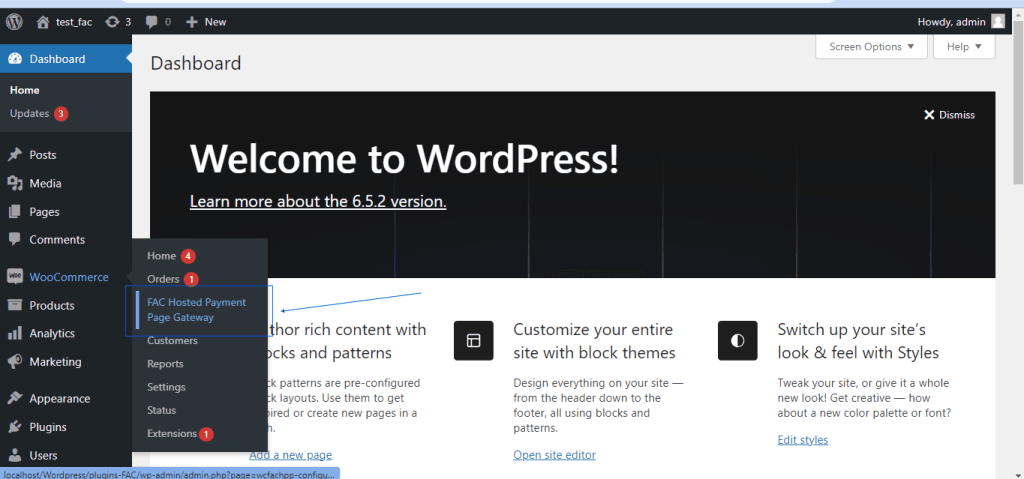The image size is (1024, 479).
Task: Click the Products archive box icon
Action: pyautogui.click(x=15, y=305)
